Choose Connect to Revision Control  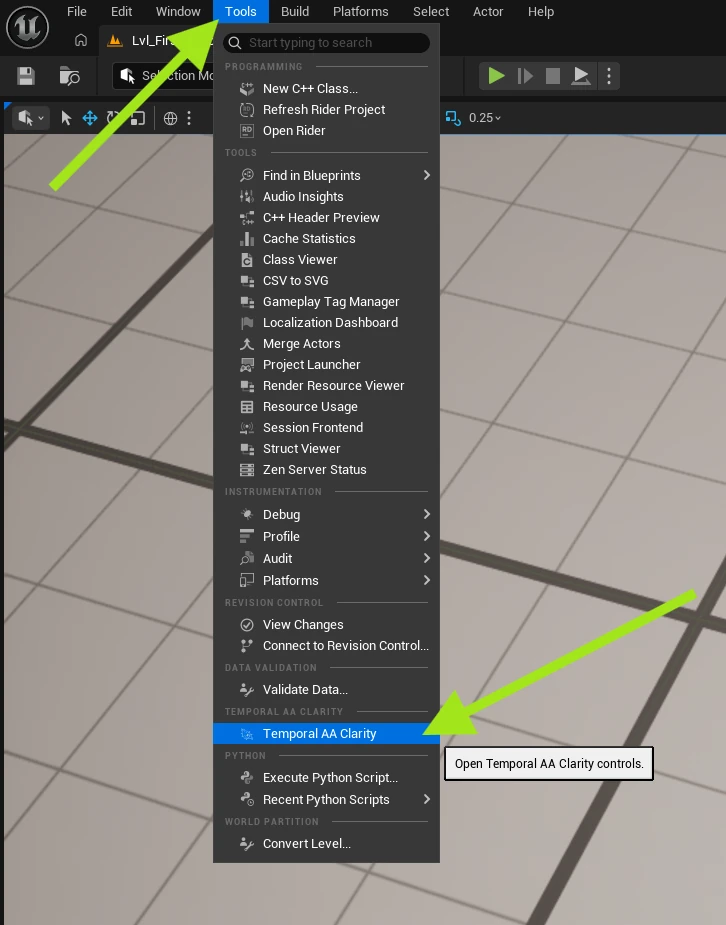[326, 645]
